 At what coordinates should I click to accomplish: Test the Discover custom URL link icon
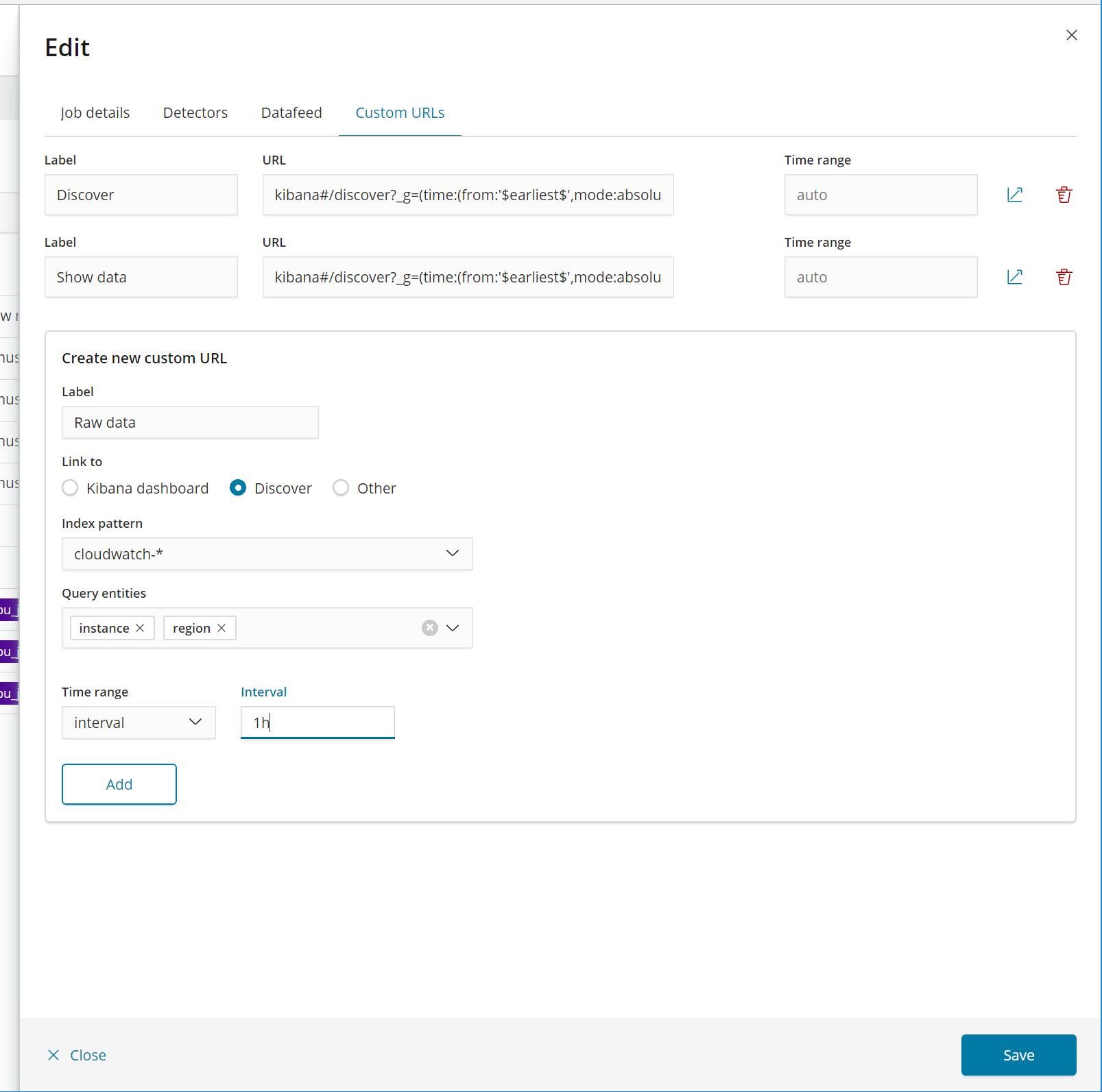(1015, 195)
